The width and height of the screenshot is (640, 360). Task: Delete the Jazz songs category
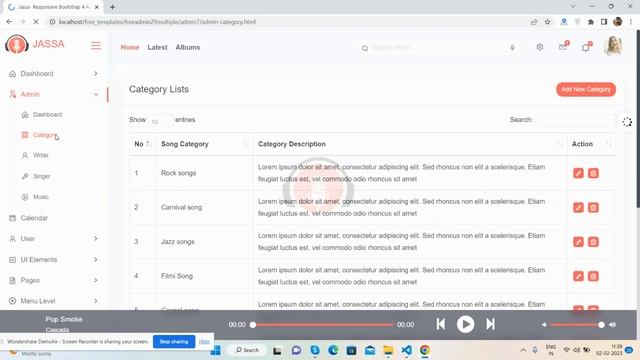pos(593,242)
